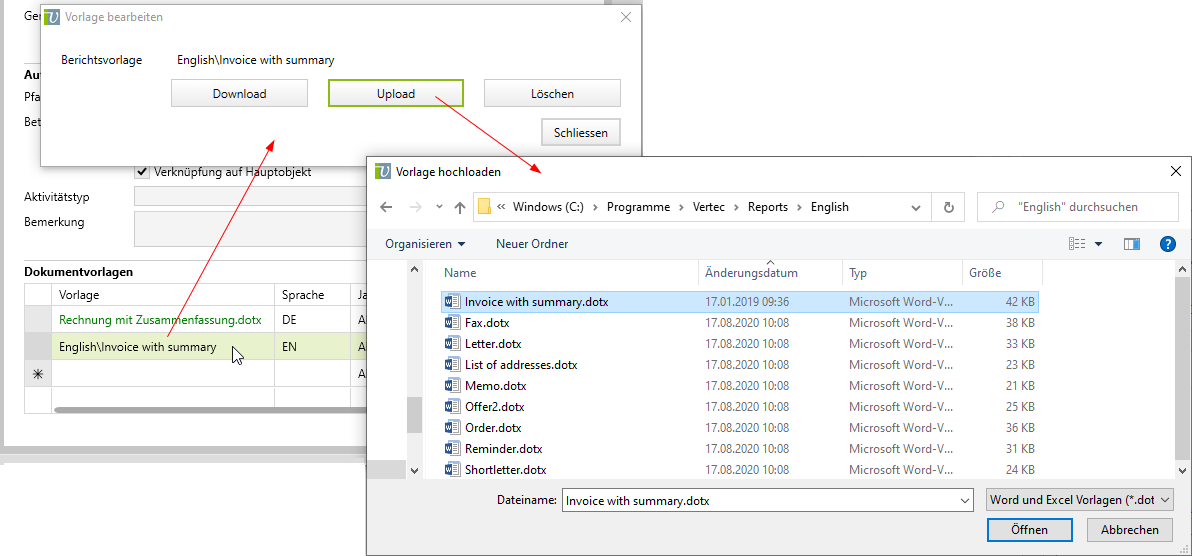Expand the Organisieren dropdown menu
The height and width of the screenshot is (556, 1192).
tap(425, 244)
